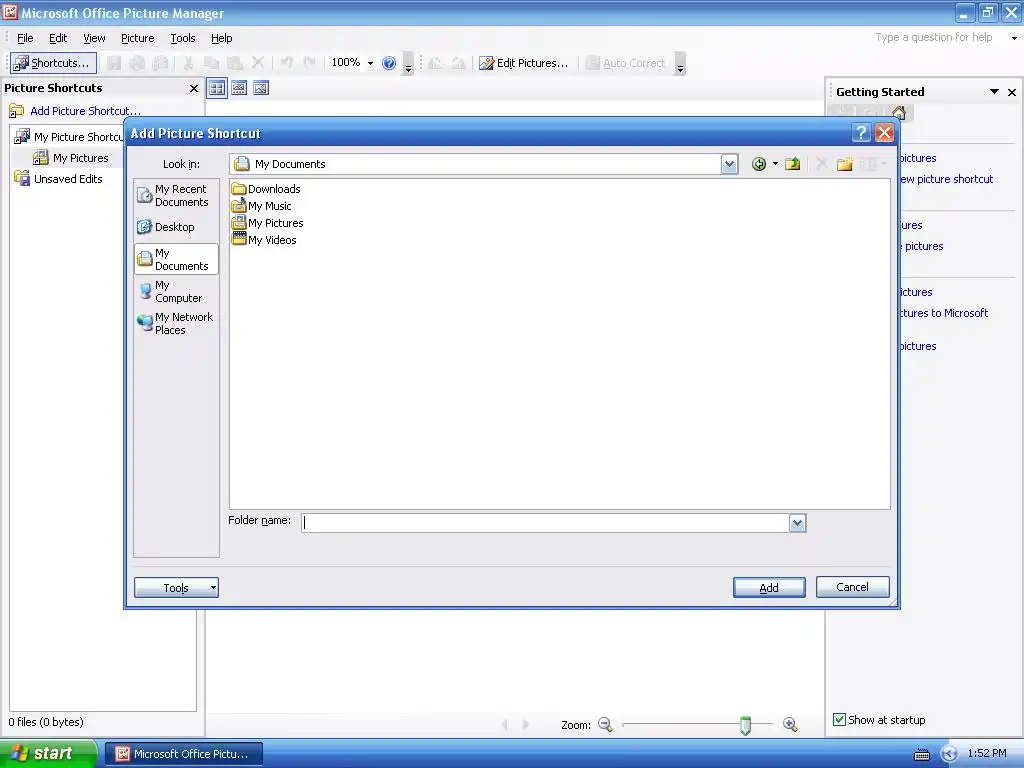Open the Tools menu in menu bar
This screenshot has height=768, width=1024.
(183, 38)
